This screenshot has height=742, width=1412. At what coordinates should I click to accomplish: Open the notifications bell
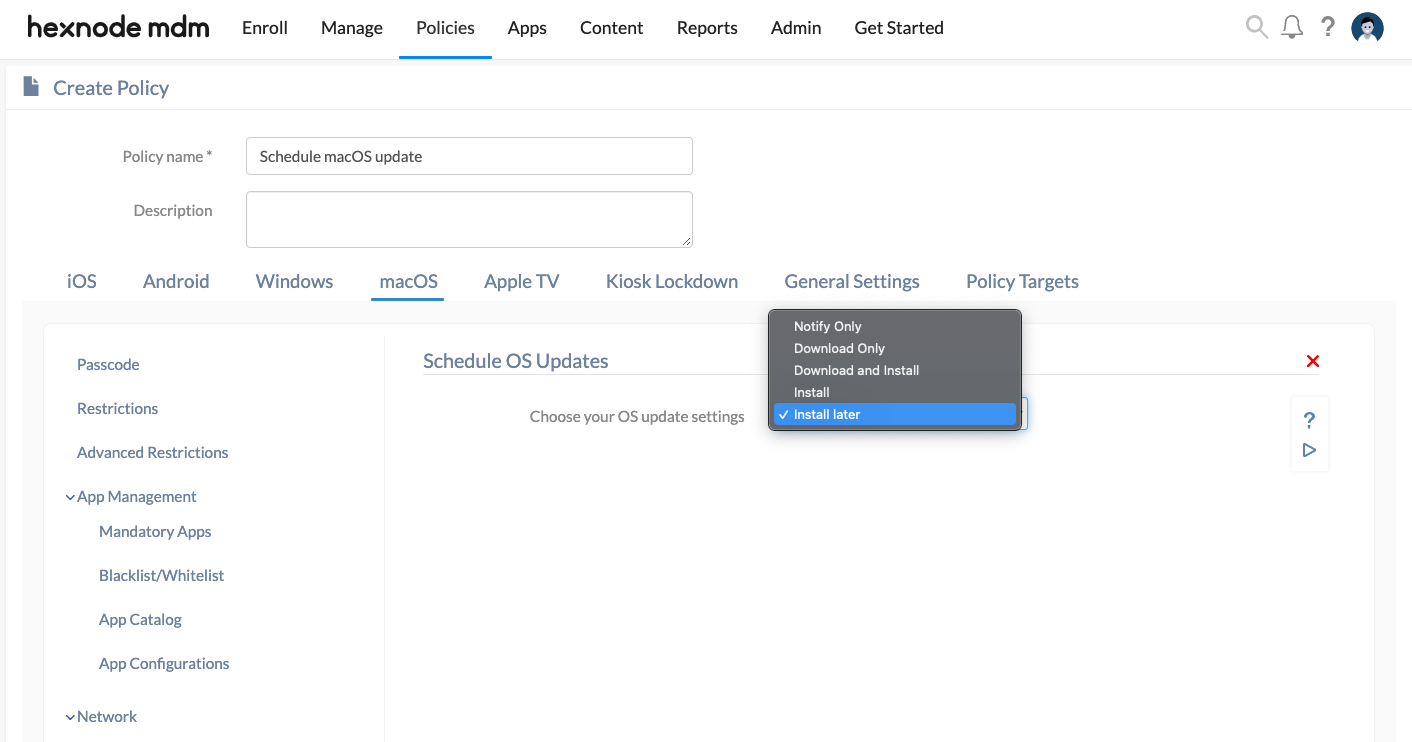click(1292, 27)
